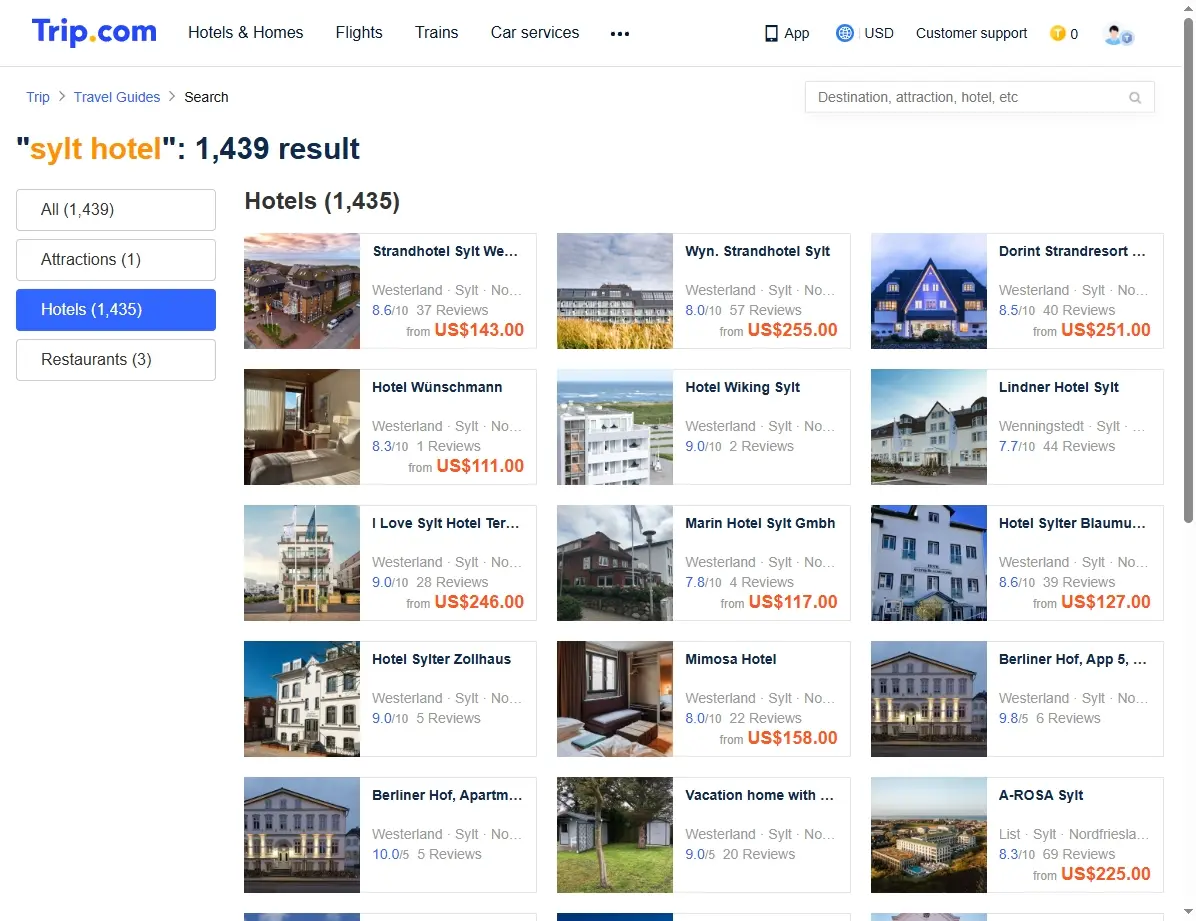Image resolution: width=1196 pixels, height=921 pixels.
Task: Open A-ROSA Sylt aerial photo
Action: click(929, 835)
